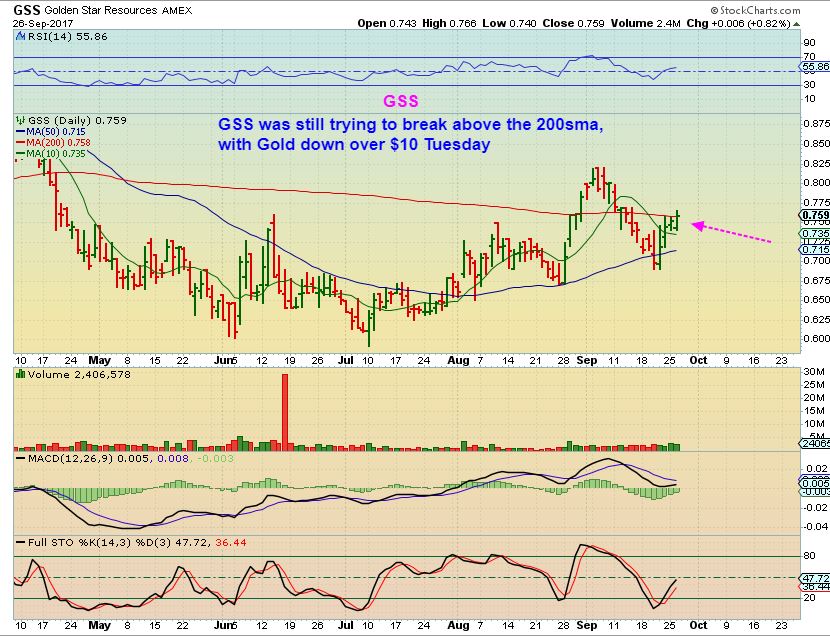
Task: Click the green volume bars icon
Action: (x=21, y=374)
